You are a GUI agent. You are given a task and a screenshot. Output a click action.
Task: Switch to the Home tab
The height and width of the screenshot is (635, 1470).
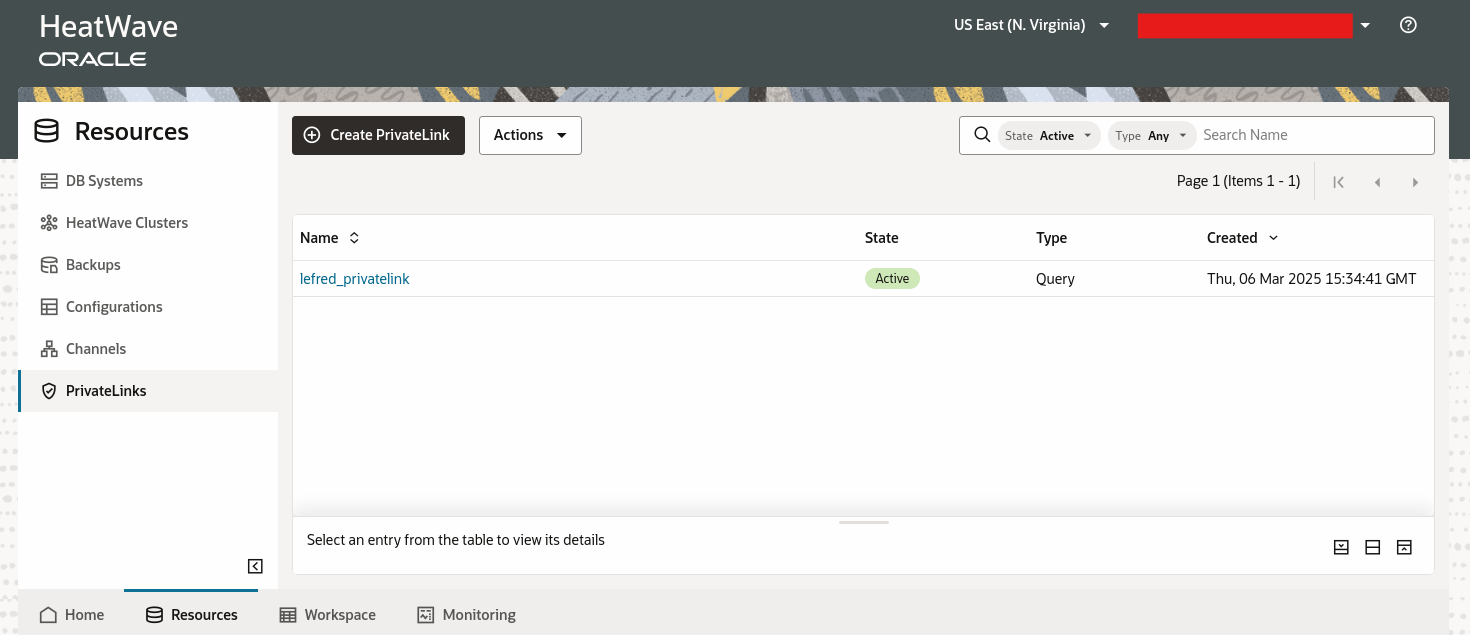72,615
